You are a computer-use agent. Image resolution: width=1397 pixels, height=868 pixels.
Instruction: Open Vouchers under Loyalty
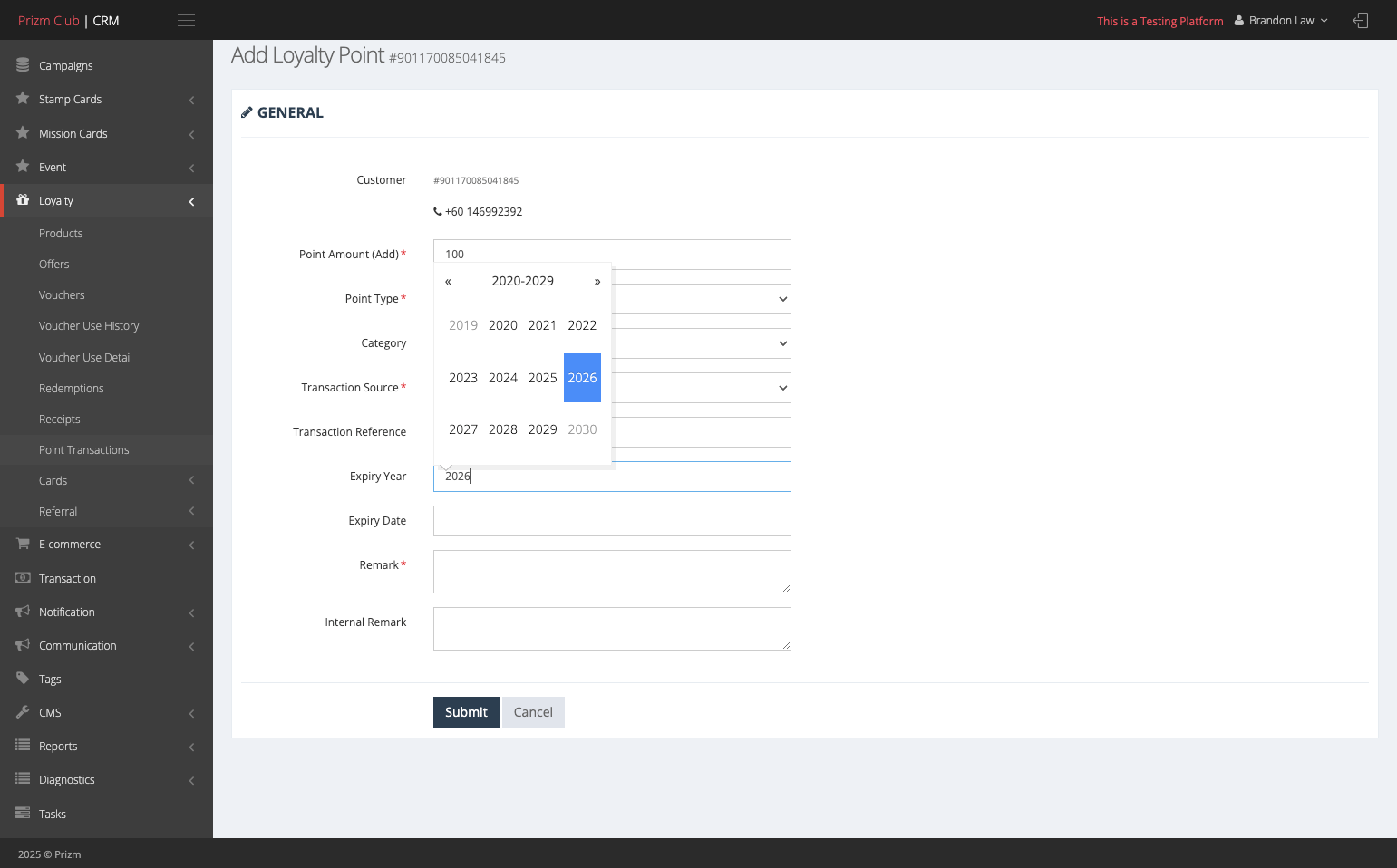coord(62,294)
